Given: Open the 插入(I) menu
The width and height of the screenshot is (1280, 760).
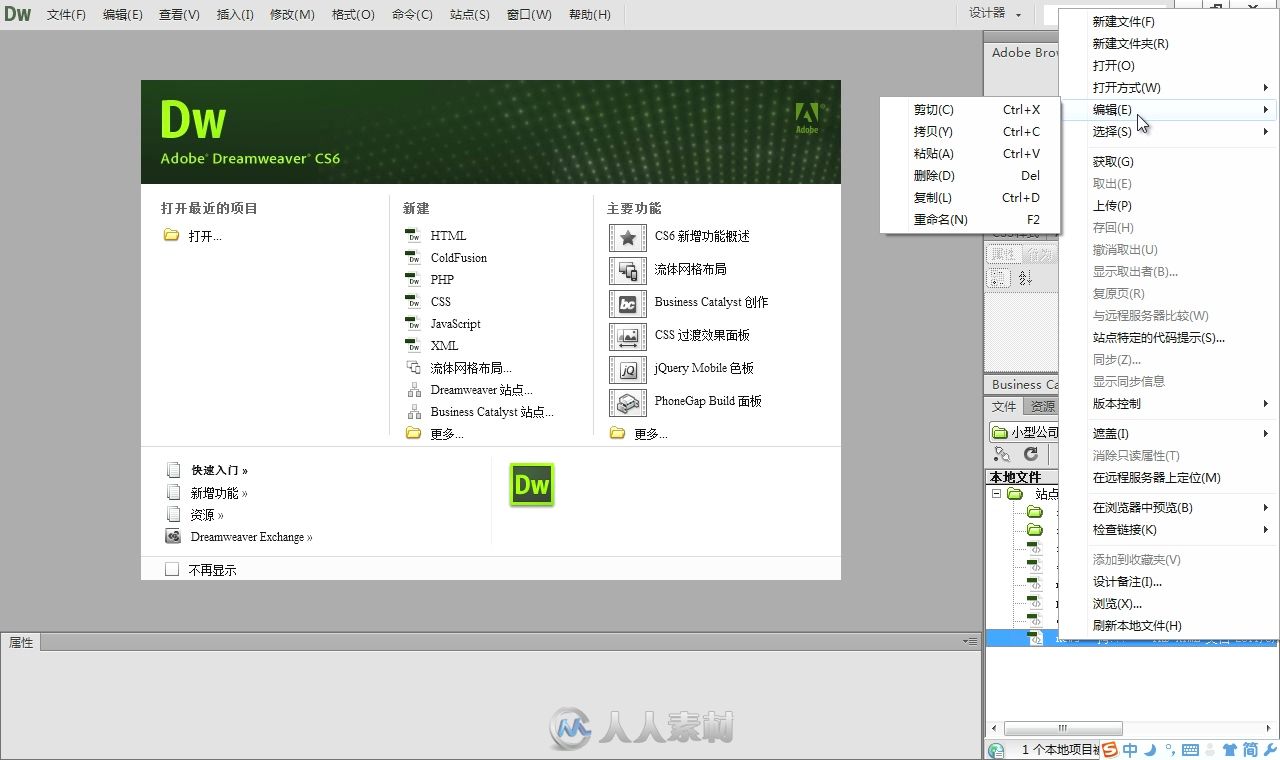Looking at the screenshot, I should point(235,14).
